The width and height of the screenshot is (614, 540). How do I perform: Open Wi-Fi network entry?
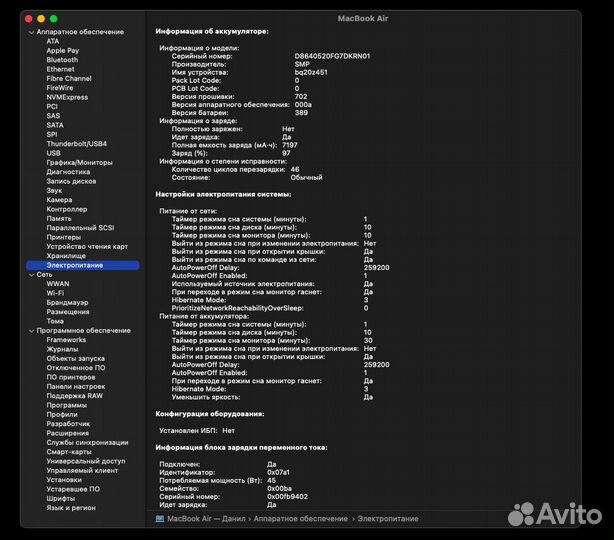[55, 293]
